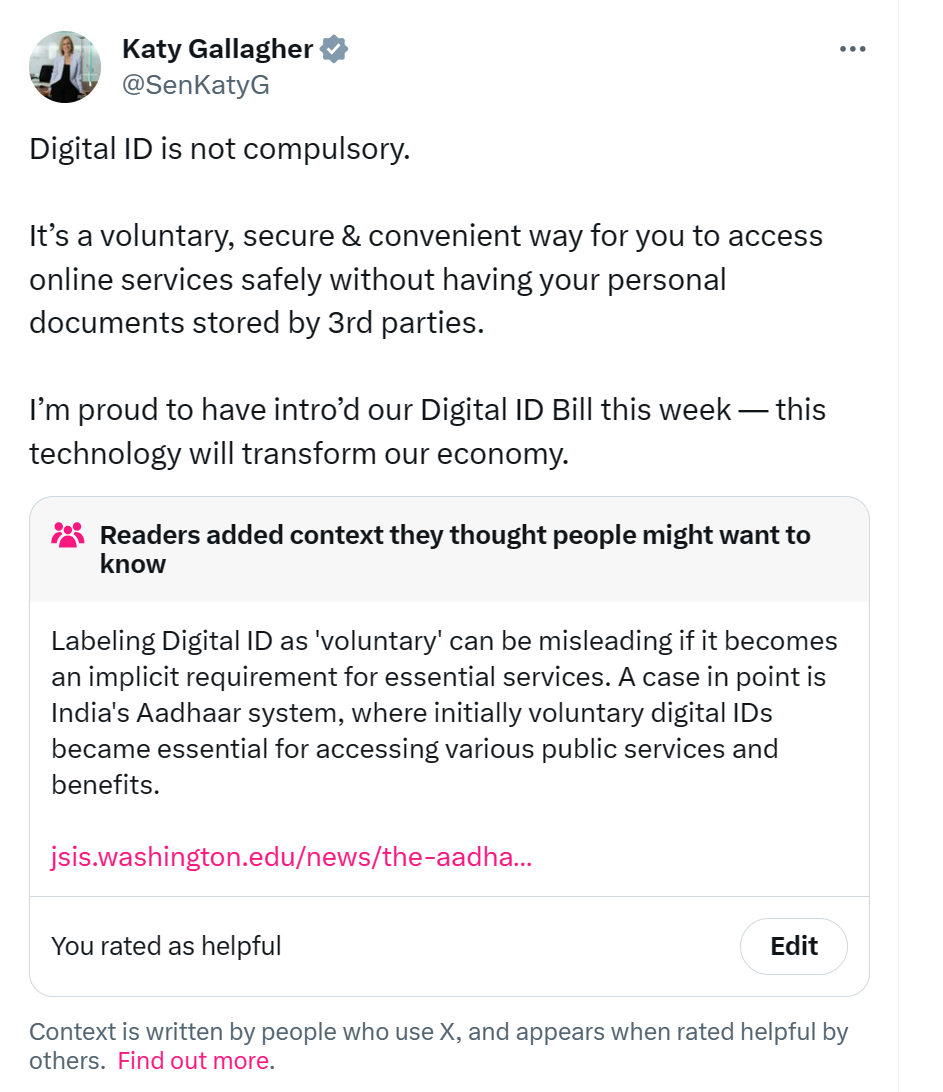The image size is (943, 1092).
Task: Open the Katy Gallagher display name link
Action: pyautogui.click(x=217, y=48)
